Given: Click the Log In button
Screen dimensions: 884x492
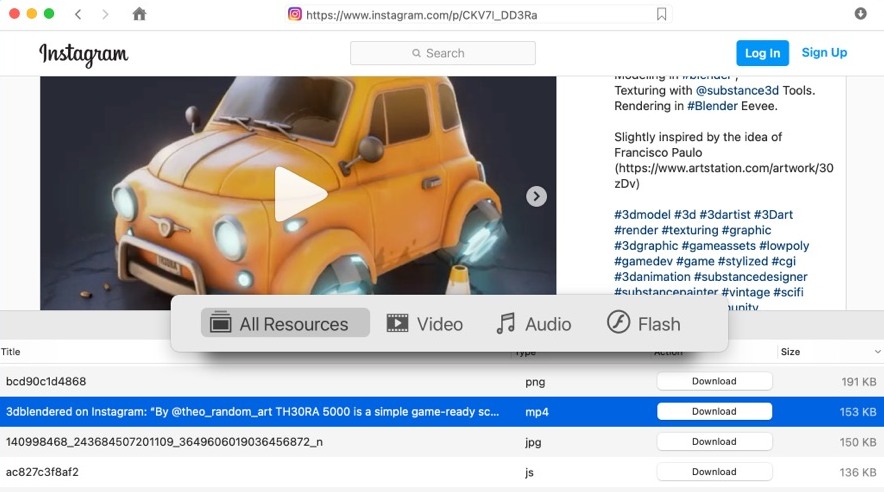Looking at the screenshot, I should [x=762, y=53].
